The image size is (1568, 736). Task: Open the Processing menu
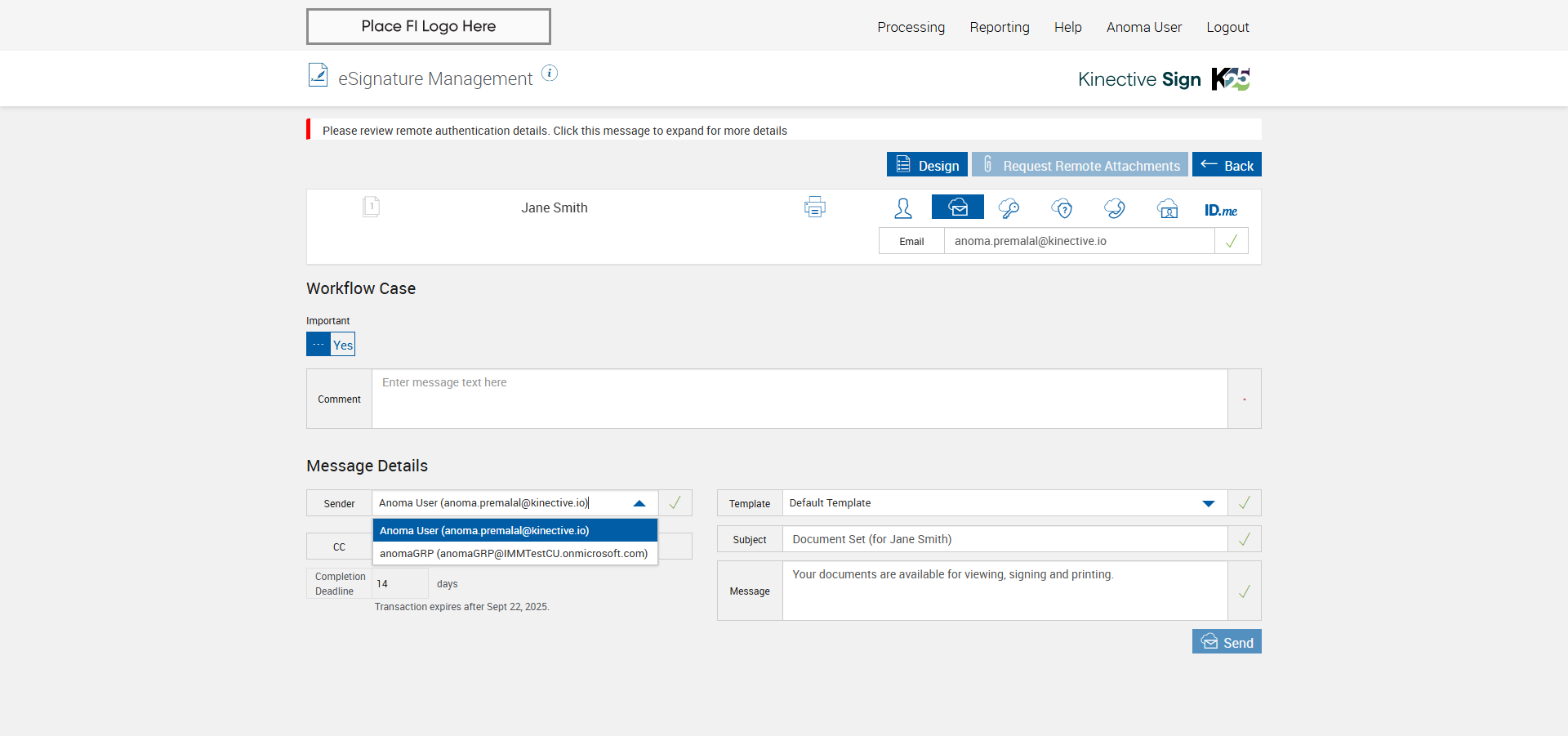point(911,27)
